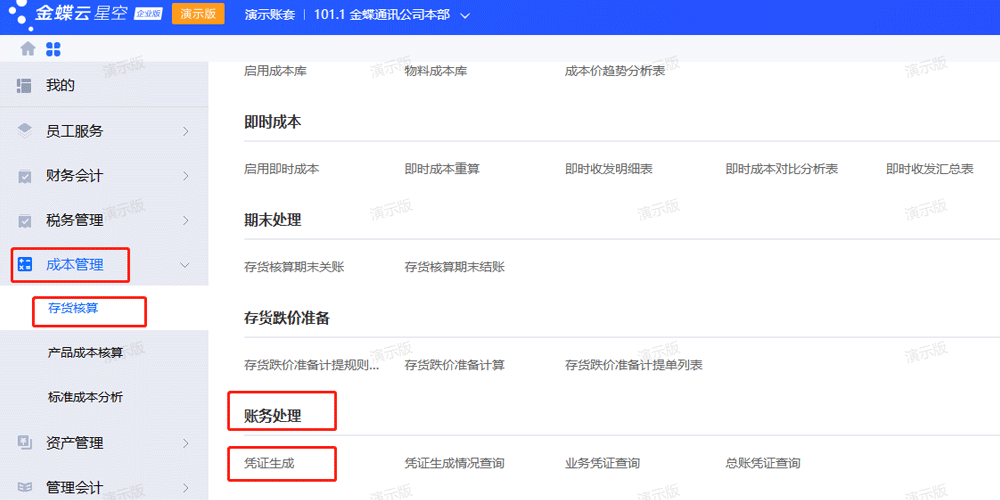
Task: Open 业务凭证查询 link
Action: [x=603, y=464]
